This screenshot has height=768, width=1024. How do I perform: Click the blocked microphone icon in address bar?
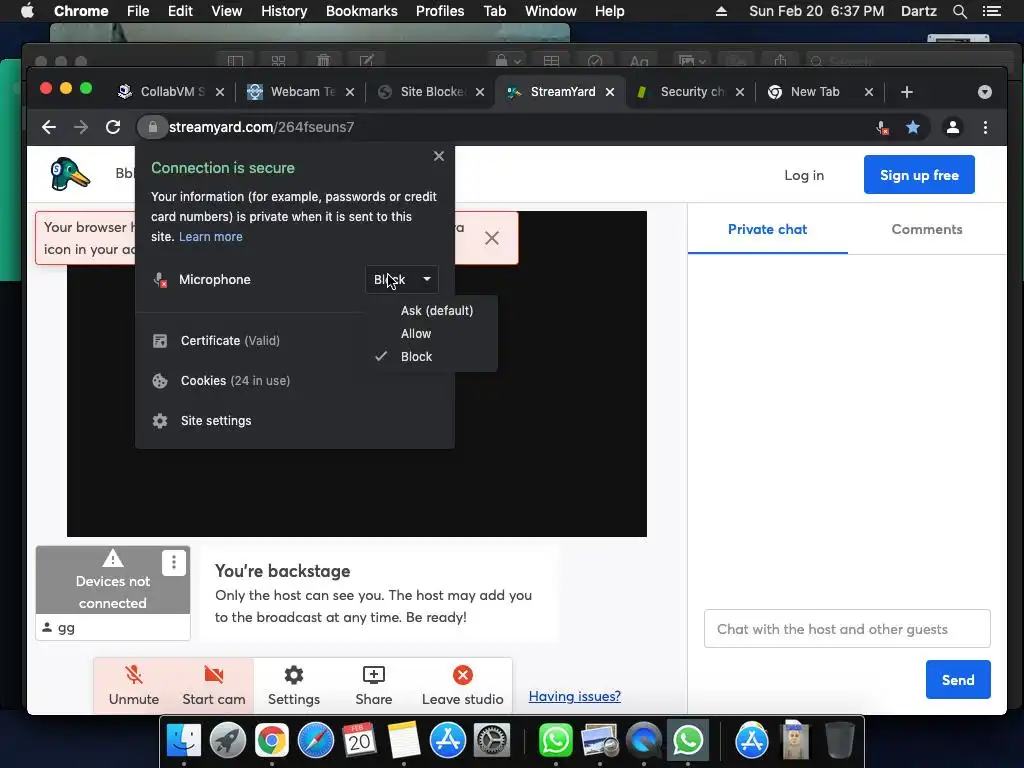click(x=882, y=127)
